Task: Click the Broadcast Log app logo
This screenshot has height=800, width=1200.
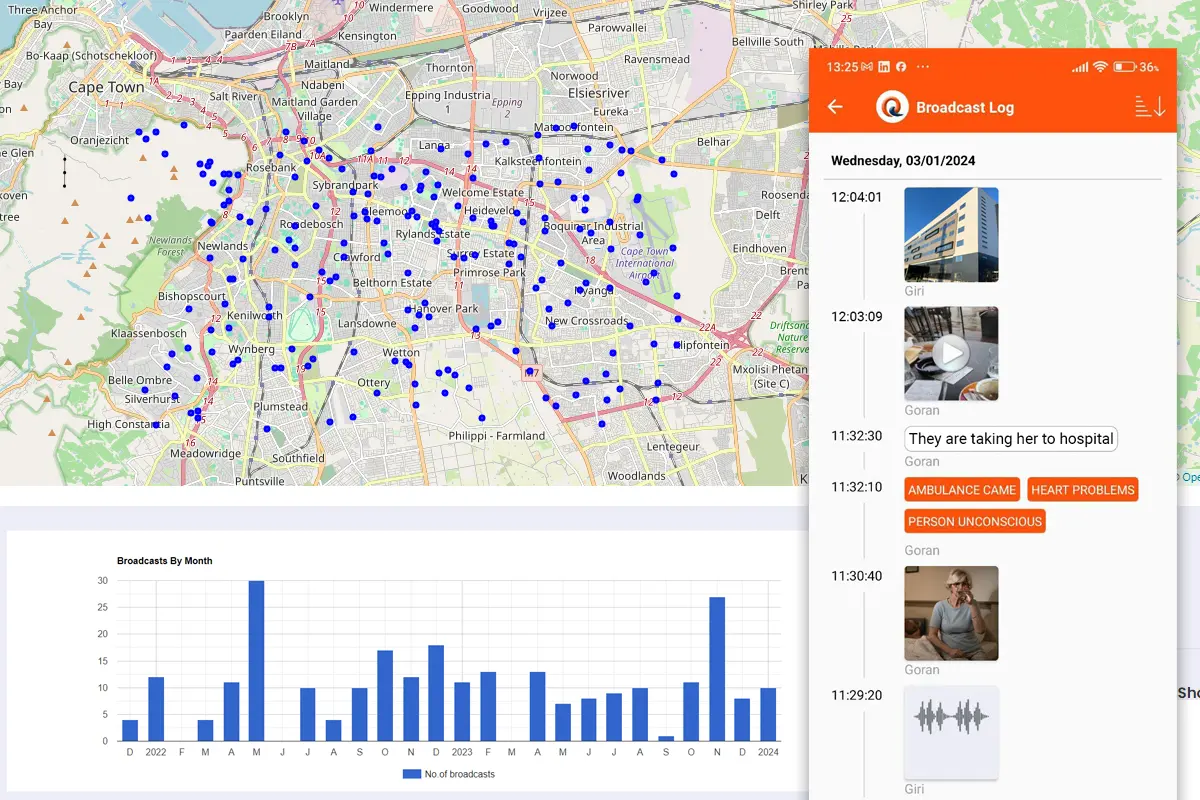Action: coord(892,107)
